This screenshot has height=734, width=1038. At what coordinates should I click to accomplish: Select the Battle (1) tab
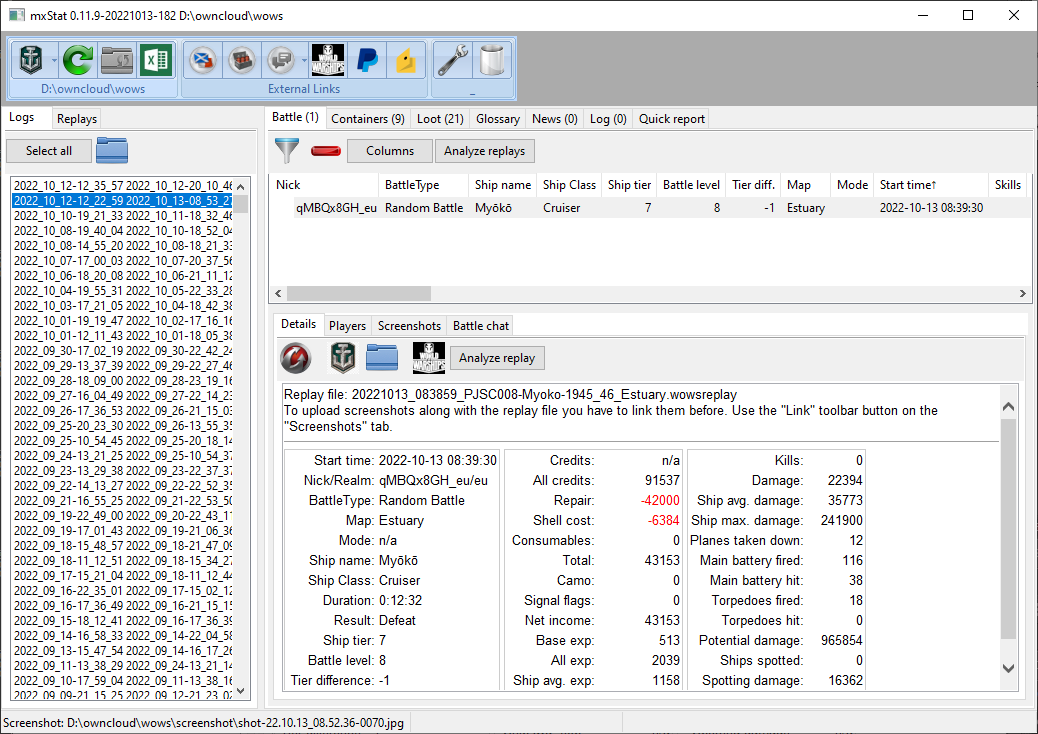pos(295,117)
